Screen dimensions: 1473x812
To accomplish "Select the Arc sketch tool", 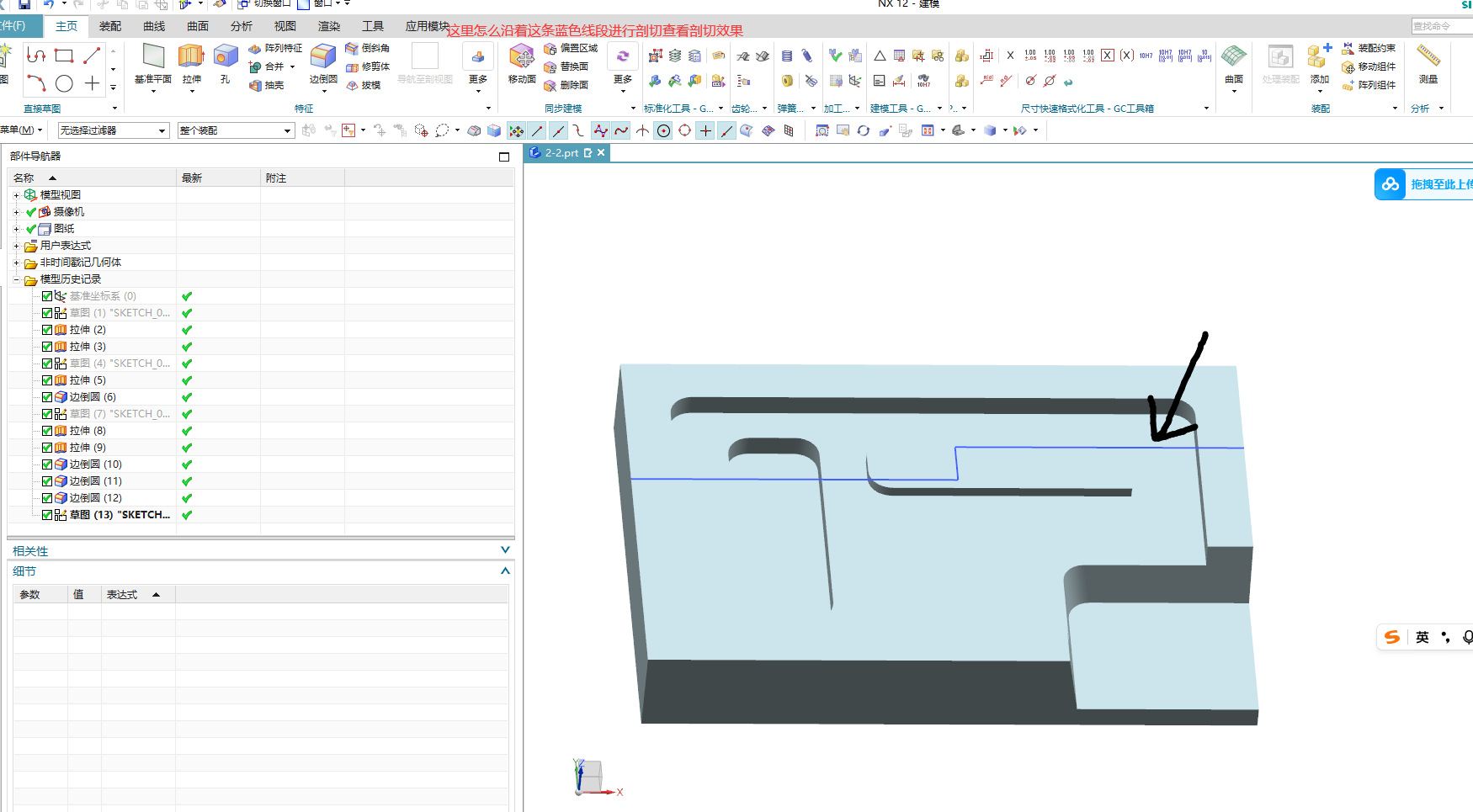I will [35, 83].
